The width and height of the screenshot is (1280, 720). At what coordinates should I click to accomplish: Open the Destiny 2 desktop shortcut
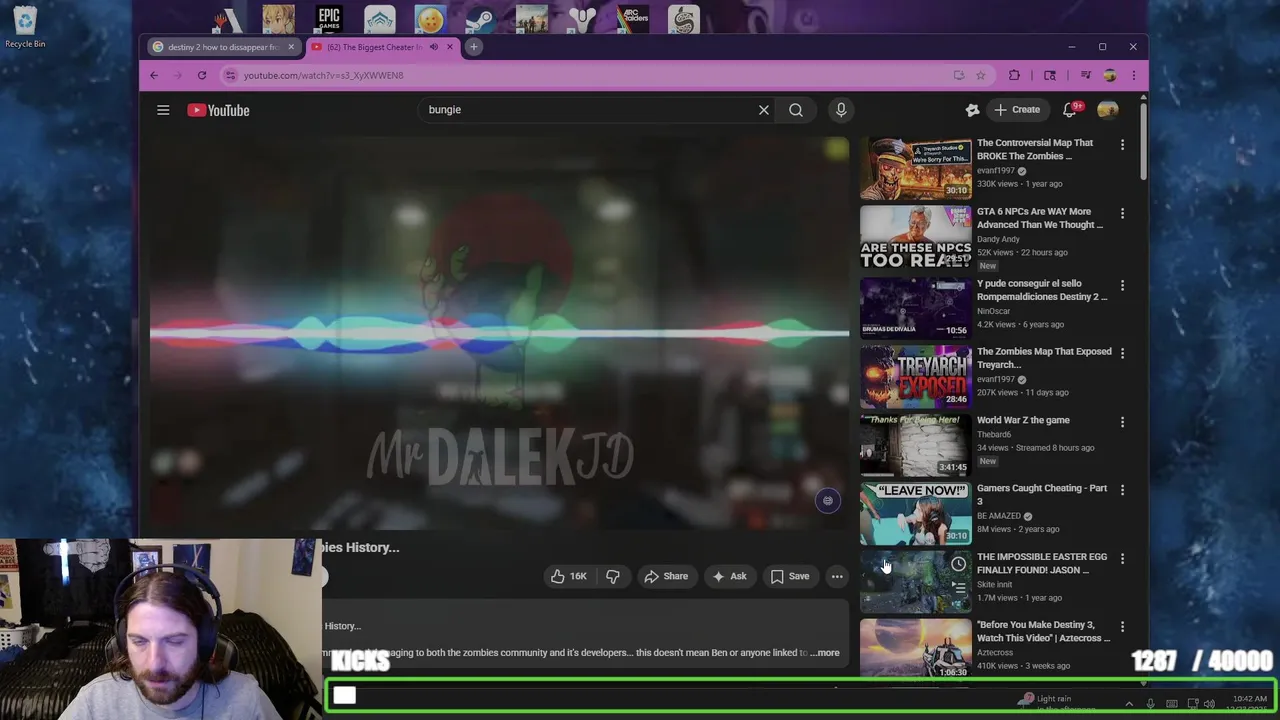point(582,20)
